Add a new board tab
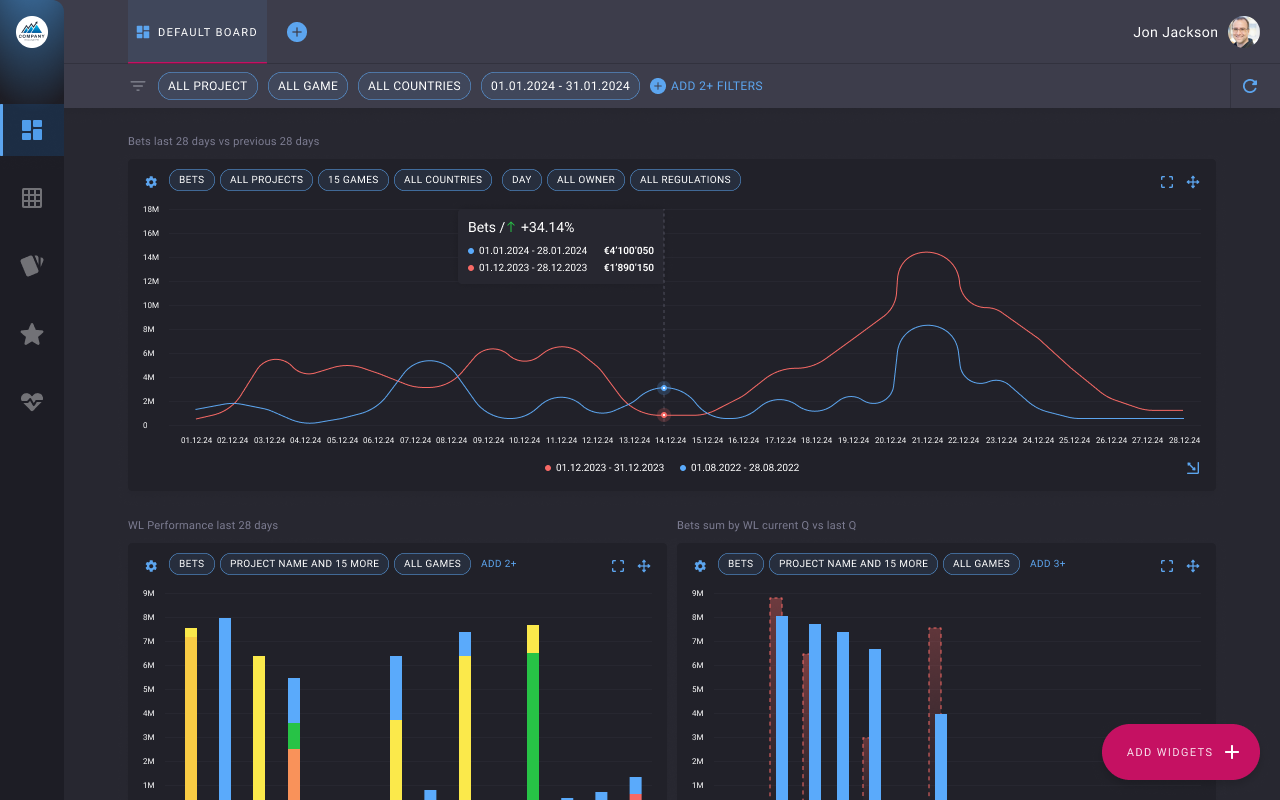This screenshot has width=1280, height=800. [x=297, y=32]
